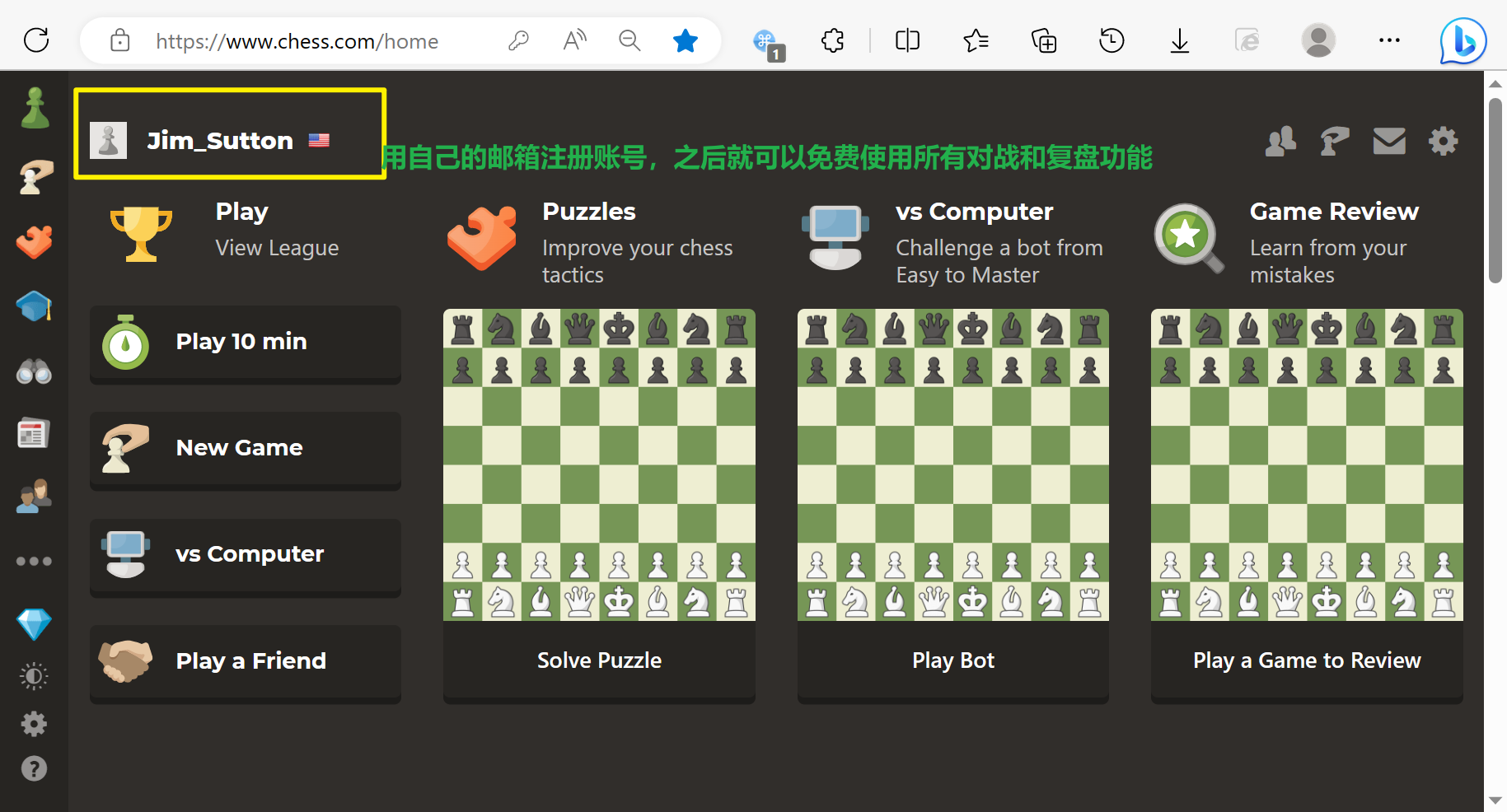Open Upgrade via the blue diamond icon

pos(34,624)
